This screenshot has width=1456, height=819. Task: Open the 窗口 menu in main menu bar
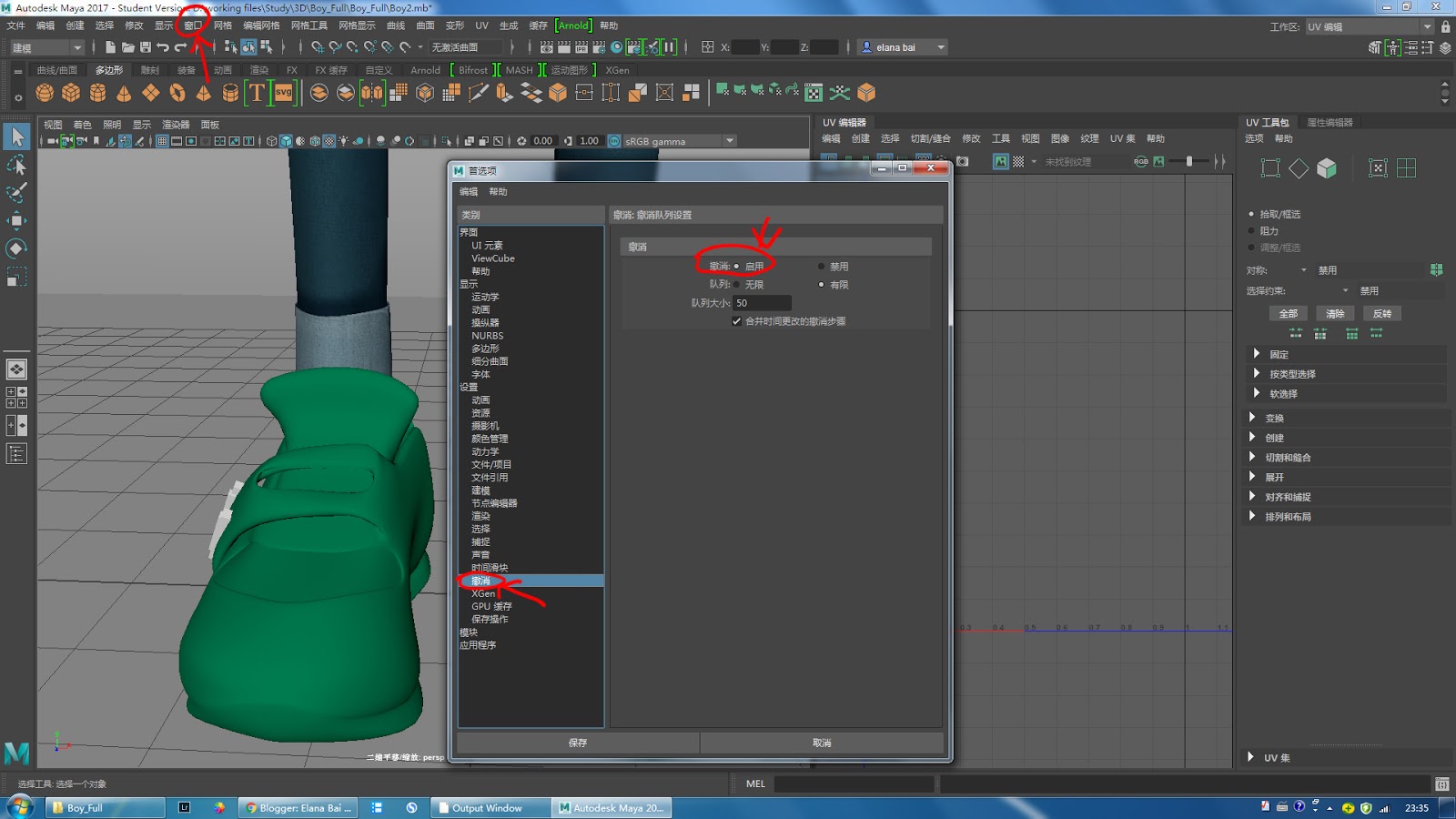(x=193, y=25)
